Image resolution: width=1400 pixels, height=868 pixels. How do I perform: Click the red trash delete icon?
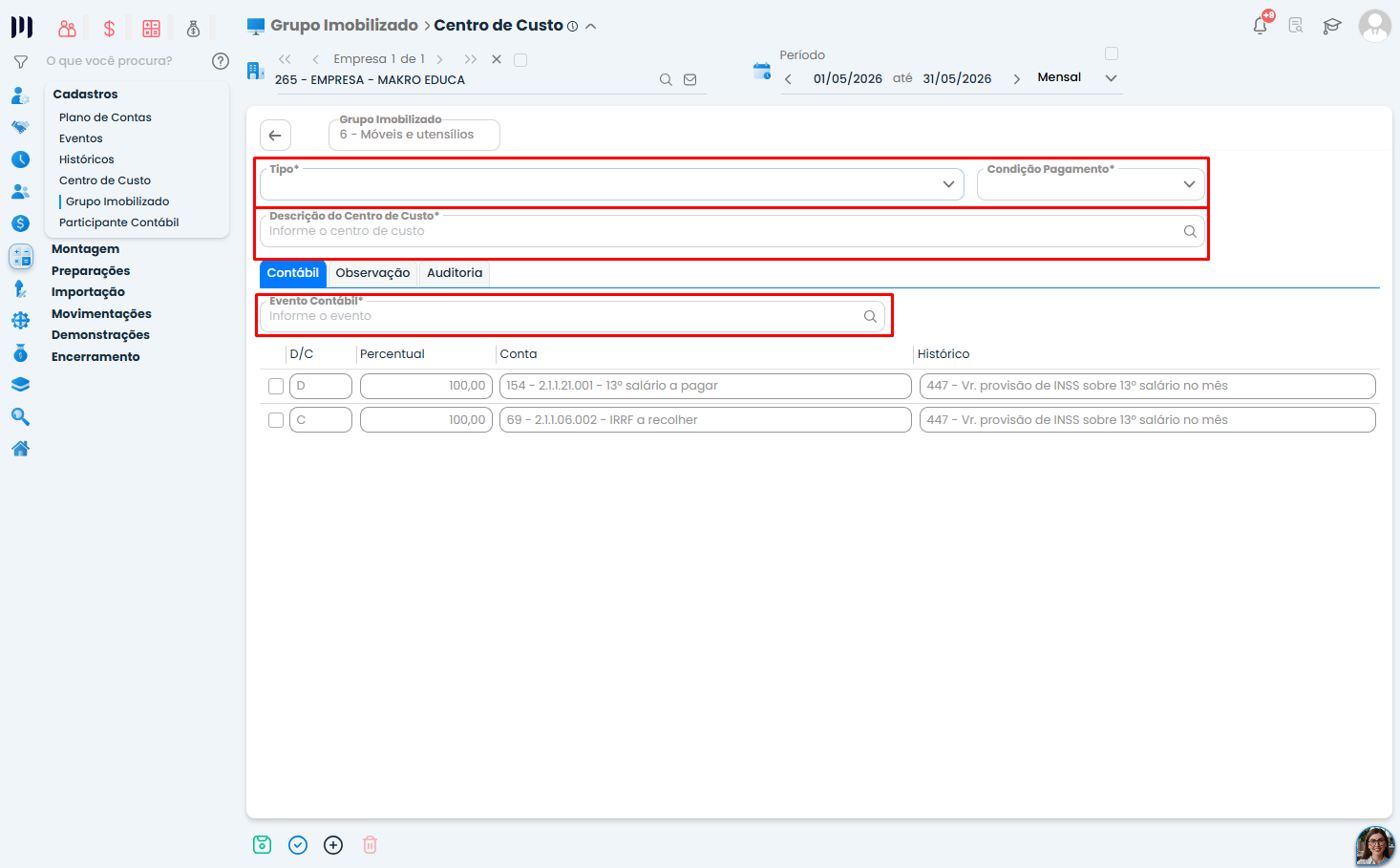[370, 845]
